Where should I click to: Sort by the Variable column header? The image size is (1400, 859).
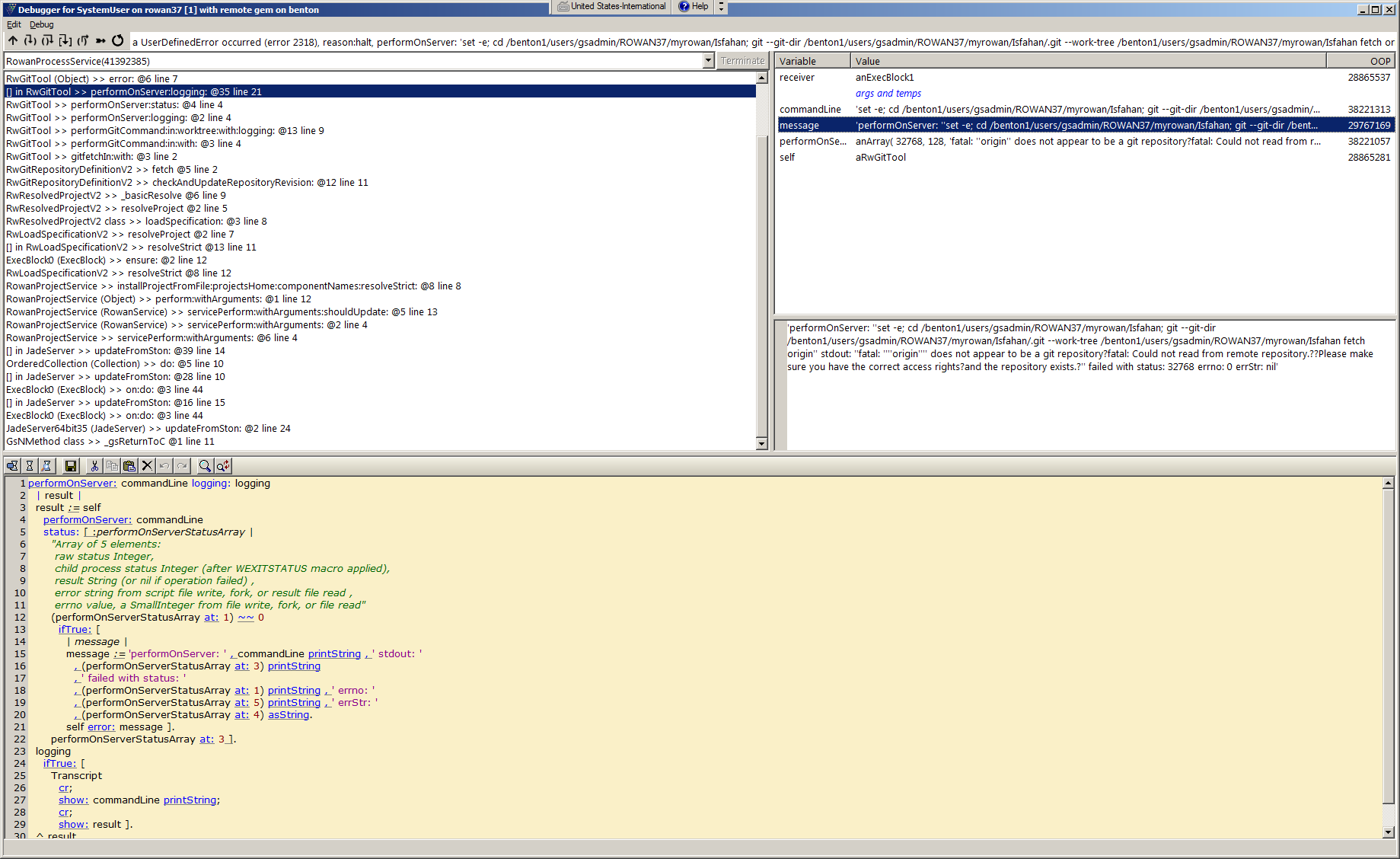(812, 61)
